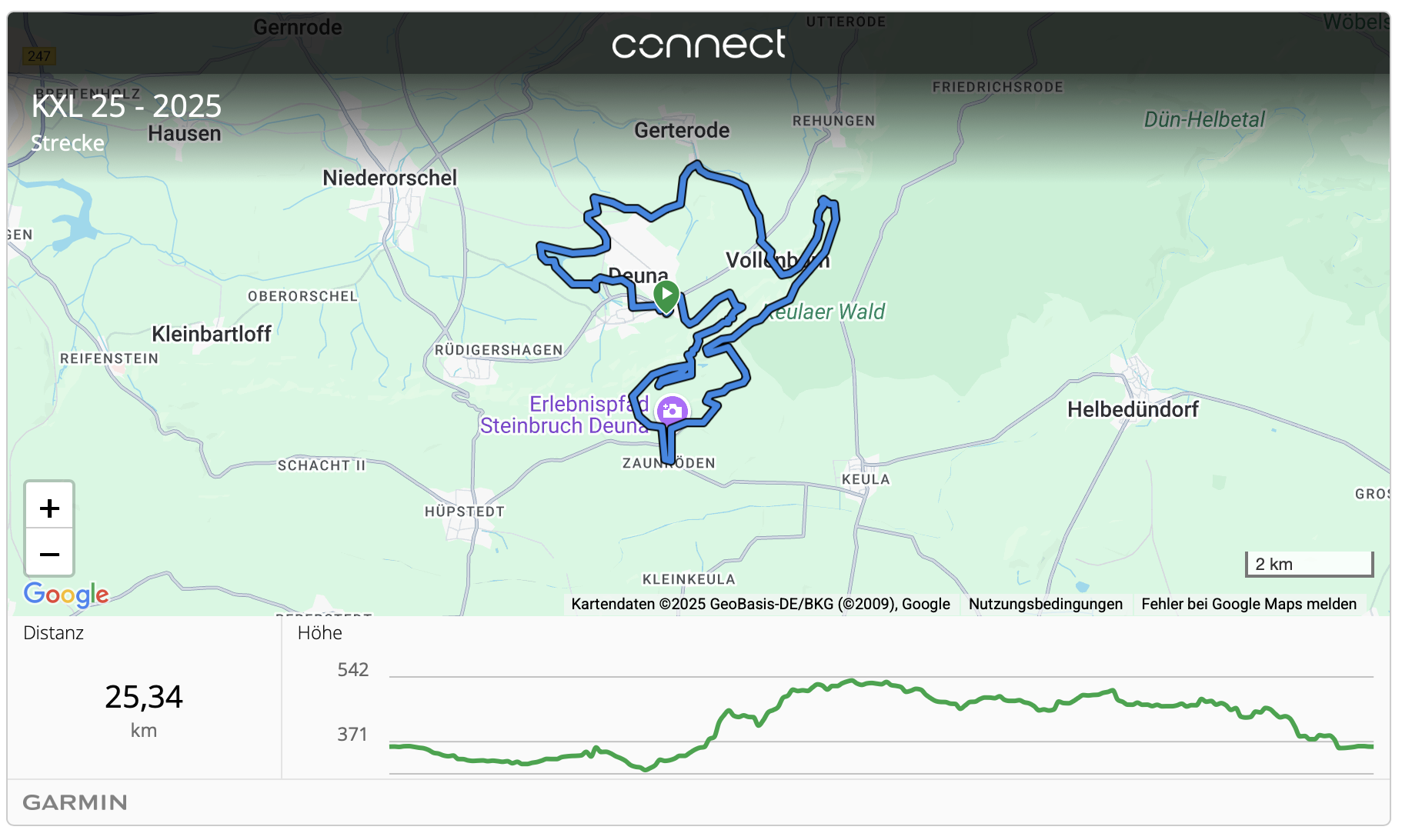This screenshot has height=840, width=1402.
Task: Zoom out with the minus button
Action: (x=49, y=553)
